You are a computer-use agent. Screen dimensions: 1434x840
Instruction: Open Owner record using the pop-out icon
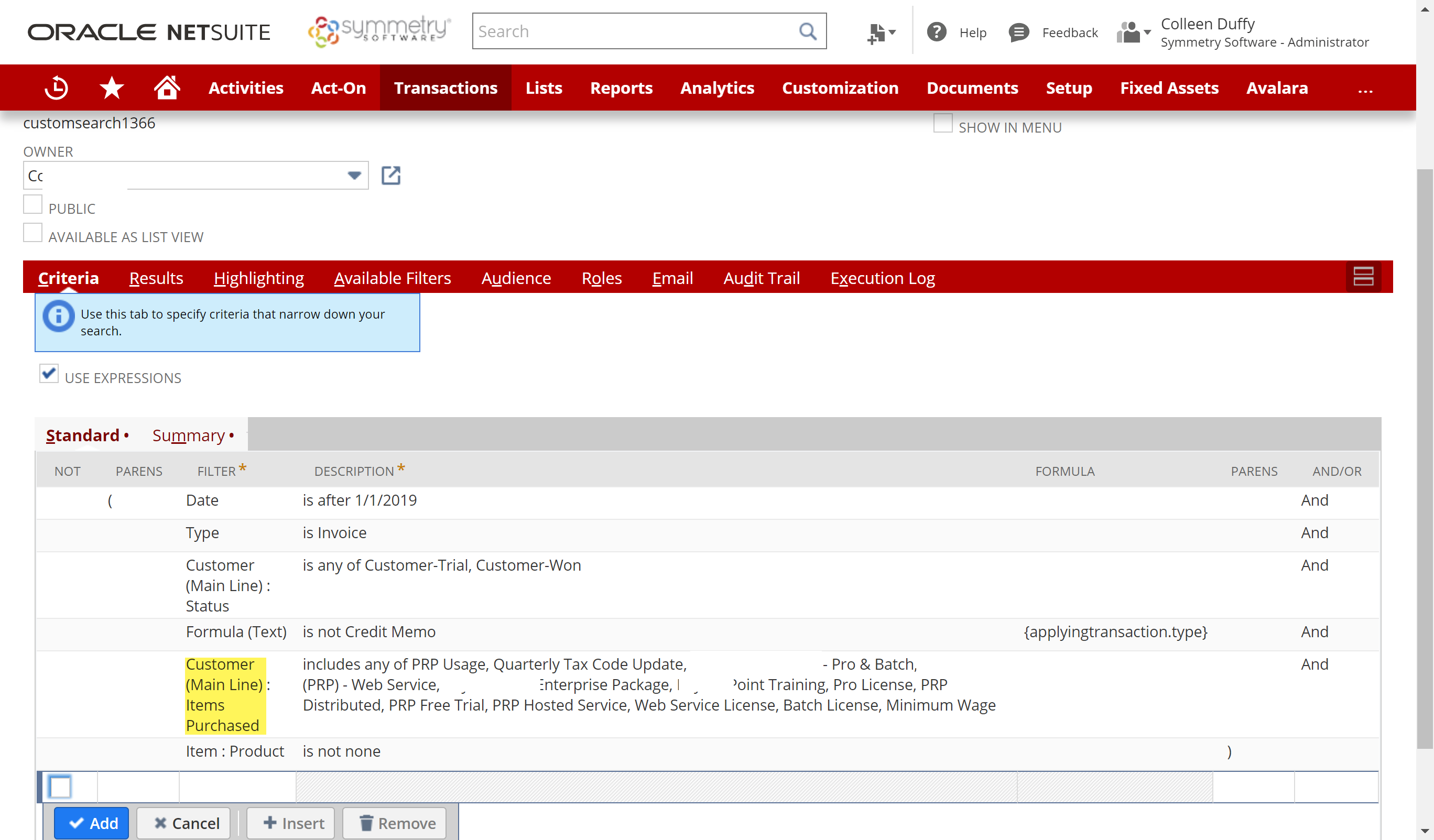(x=390, y=176)
